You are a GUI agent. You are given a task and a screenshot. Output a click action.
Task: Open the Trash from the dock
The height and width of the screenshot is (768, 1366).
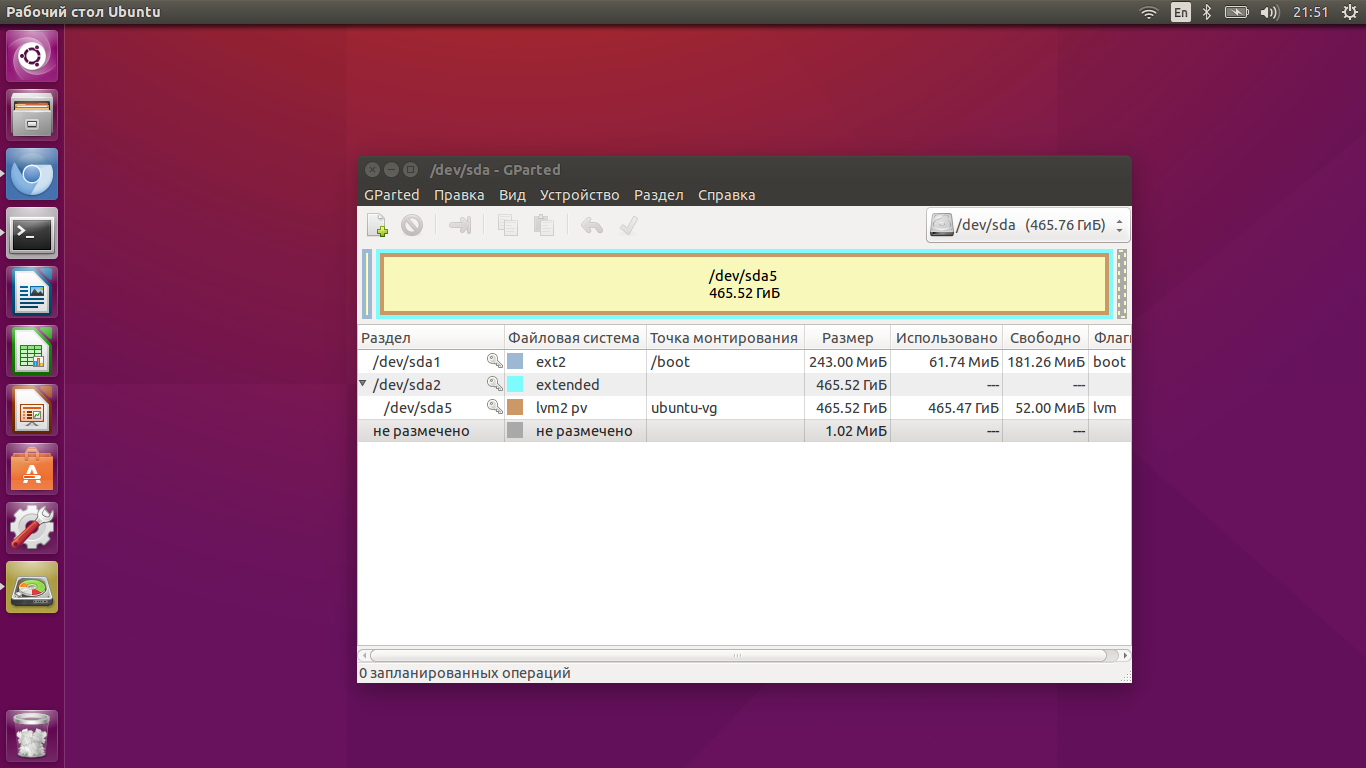pyautogui.click(x=32, y=736)
